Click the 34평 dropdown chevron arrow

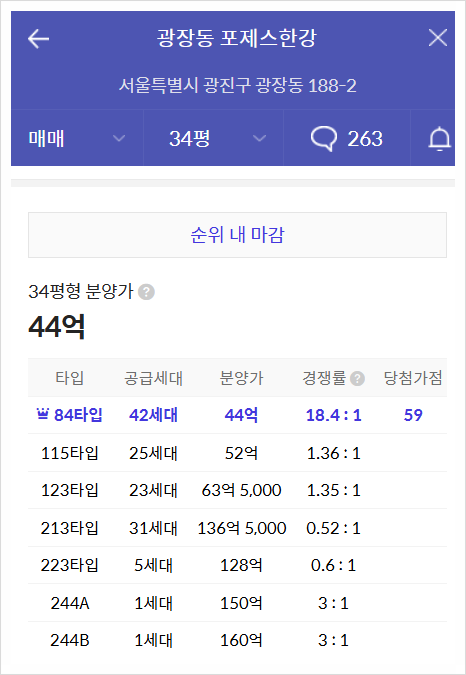coord(259,139)
